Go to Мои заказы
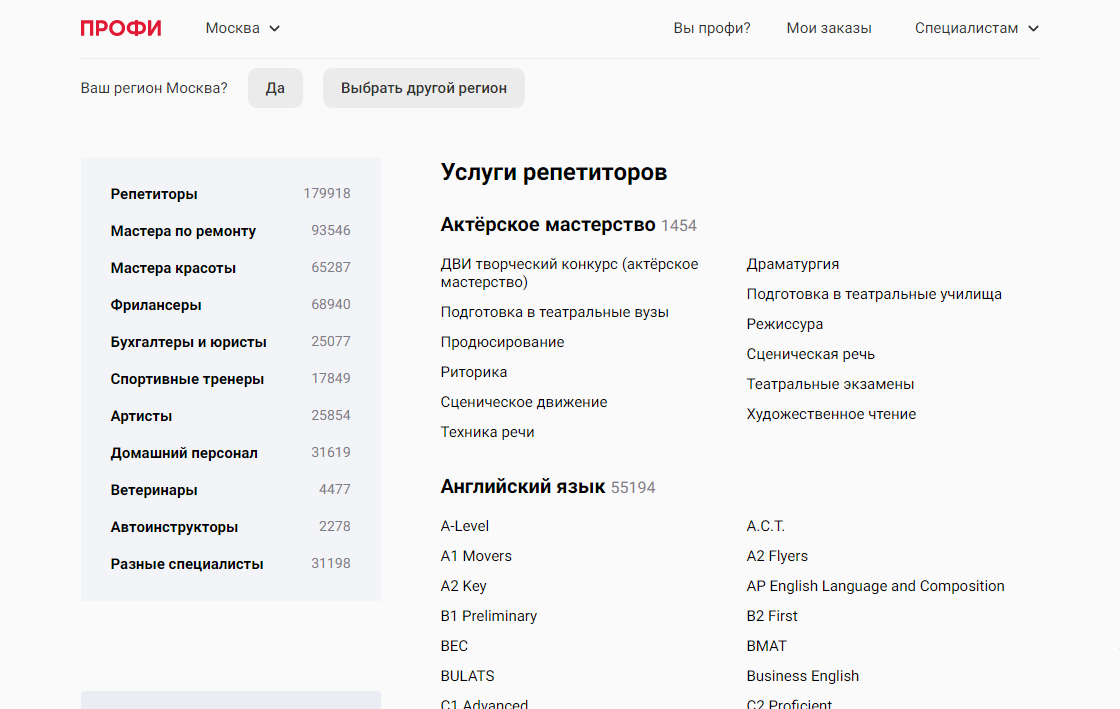Screen dimensions: 1120x709 pyautogui.click(x=829, y=29)
